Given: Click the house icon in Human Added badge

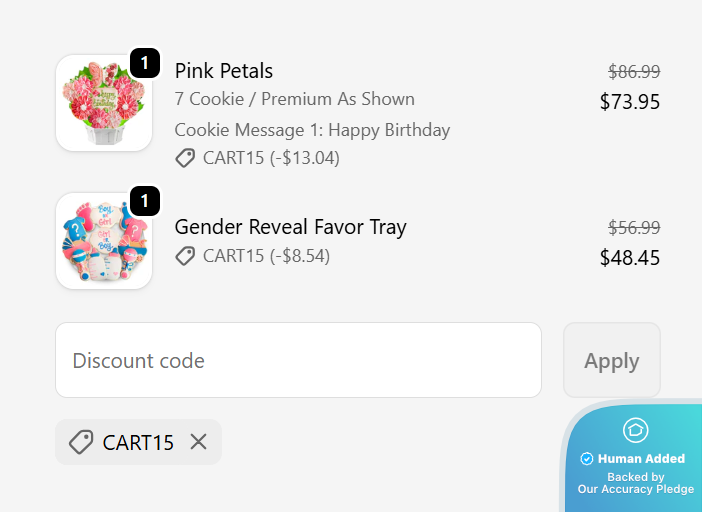Looking at the screenshot, I should tap(635, 430).
